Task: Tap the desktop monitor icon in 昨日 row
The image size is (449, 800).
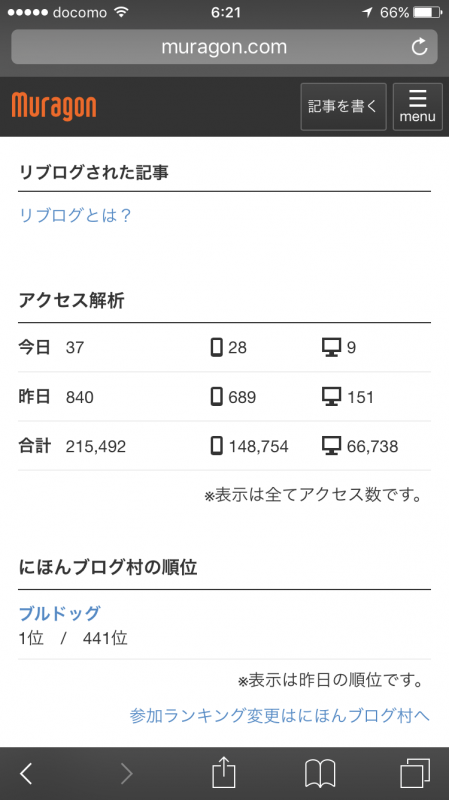Action: (x=332, y=397)
